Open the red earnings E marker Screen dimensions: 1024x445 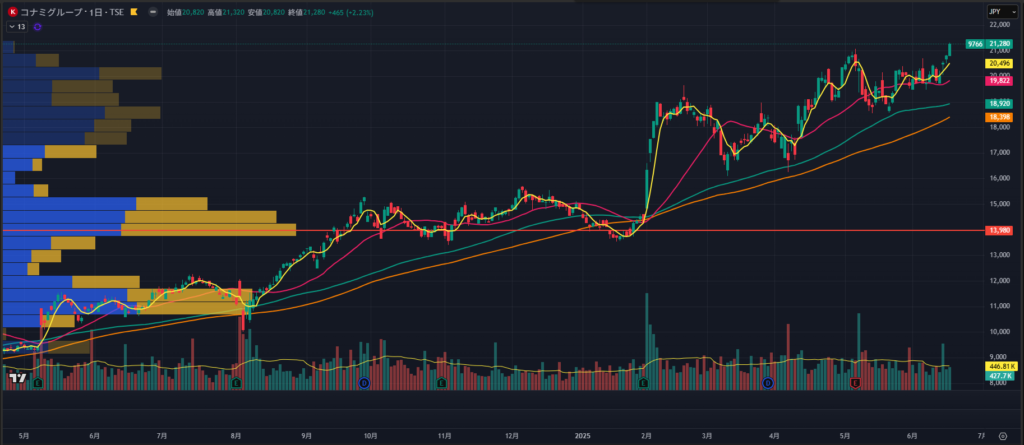click(x=856, y=383)
